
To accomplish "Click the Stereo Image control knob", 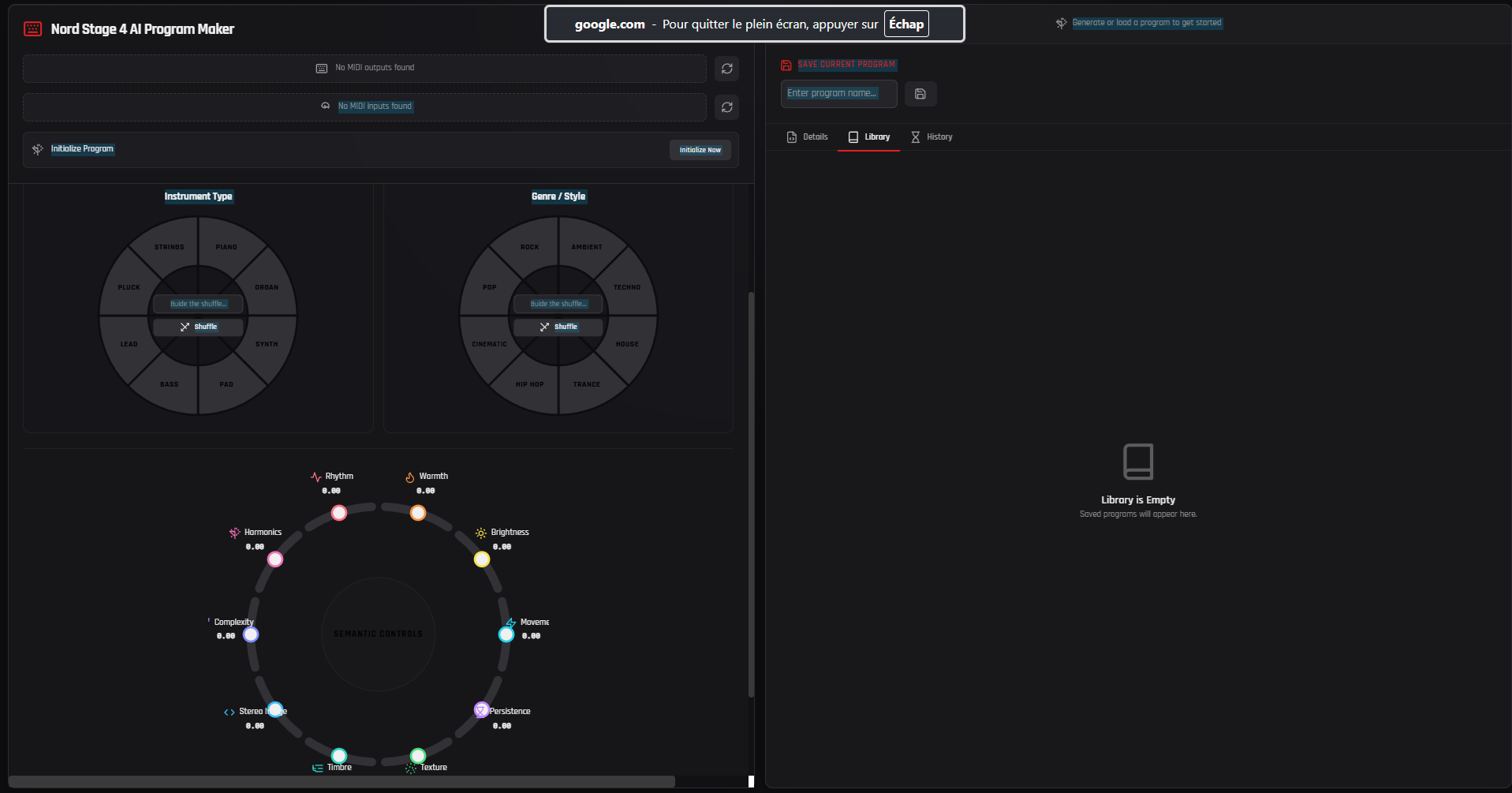I will click(x=275, y=709).
